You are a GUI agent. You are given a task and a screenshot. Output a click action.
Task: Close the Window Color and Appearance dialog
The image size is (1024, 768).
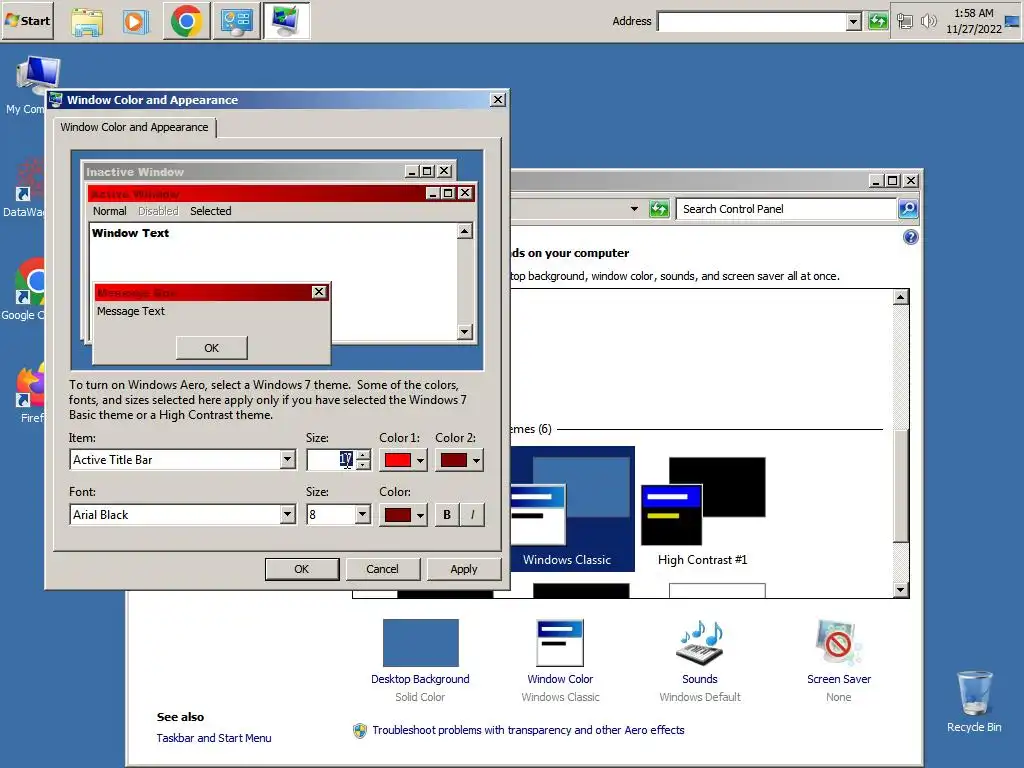click(498, 99)
